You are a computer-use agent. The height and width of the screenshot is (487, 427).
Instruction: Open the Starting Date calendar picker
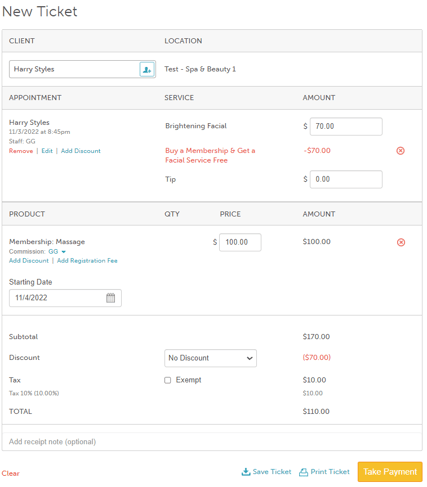point(110,298)
